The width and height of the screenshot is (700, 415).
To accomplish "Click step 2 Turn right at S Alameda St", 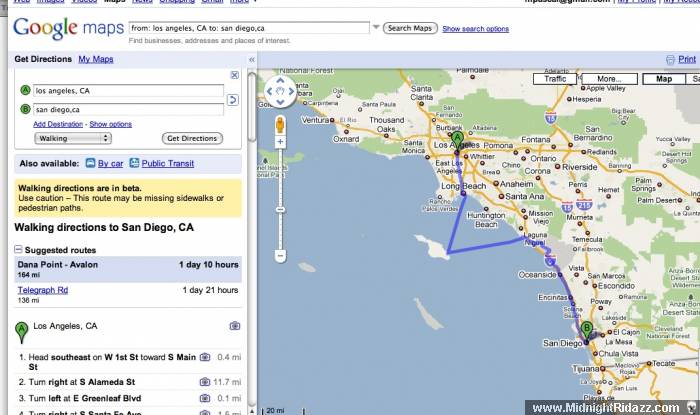I will [x=77, y=382].
